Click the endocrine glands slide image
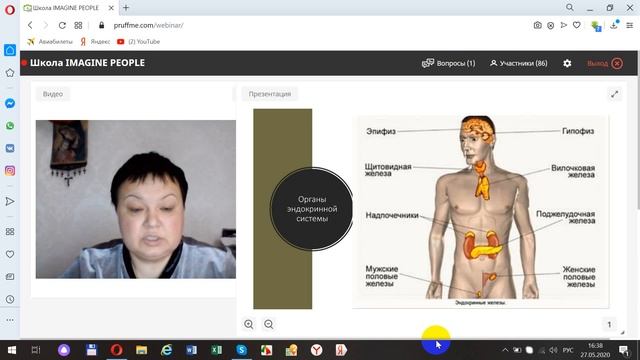 tap(480, 211)
